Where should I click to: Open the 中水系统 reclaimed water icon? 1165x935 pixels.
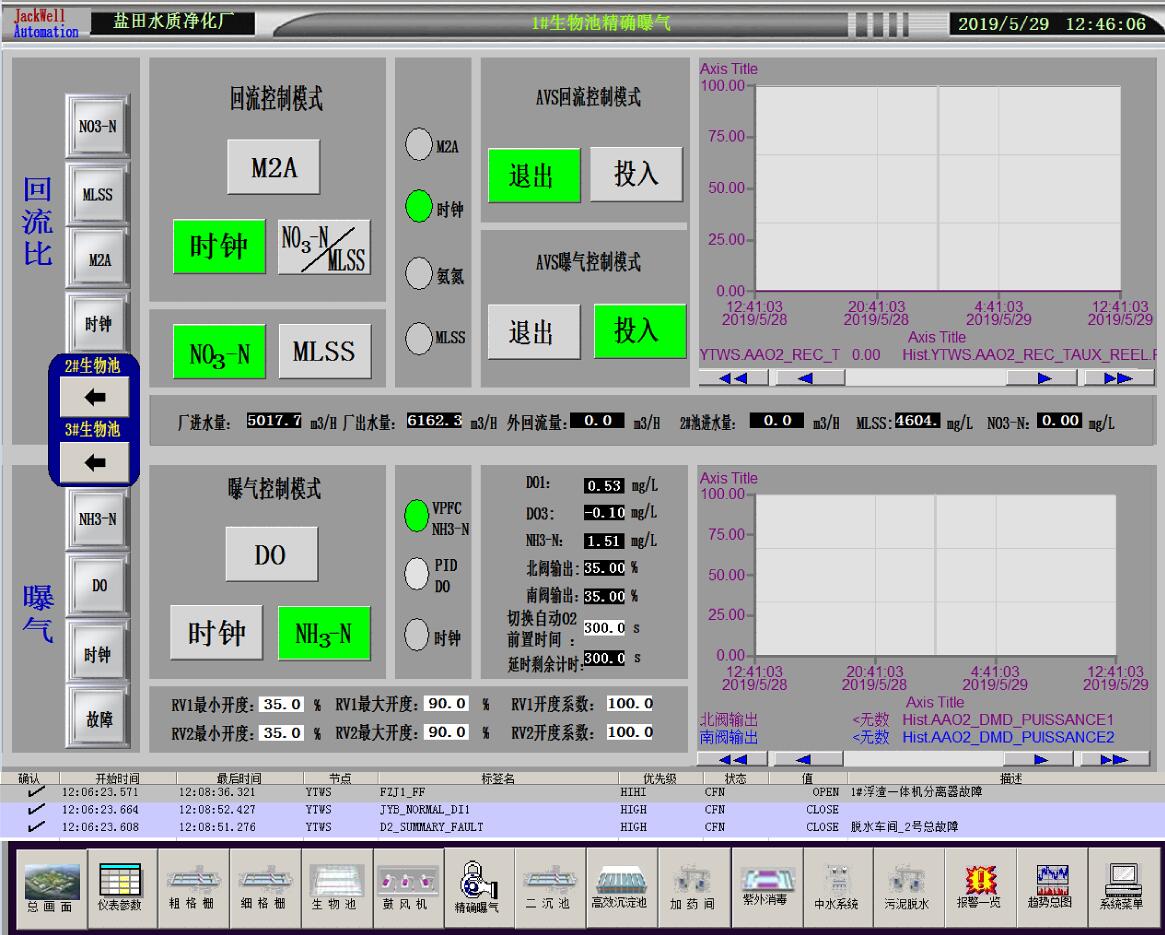click(x=836, y=889)
